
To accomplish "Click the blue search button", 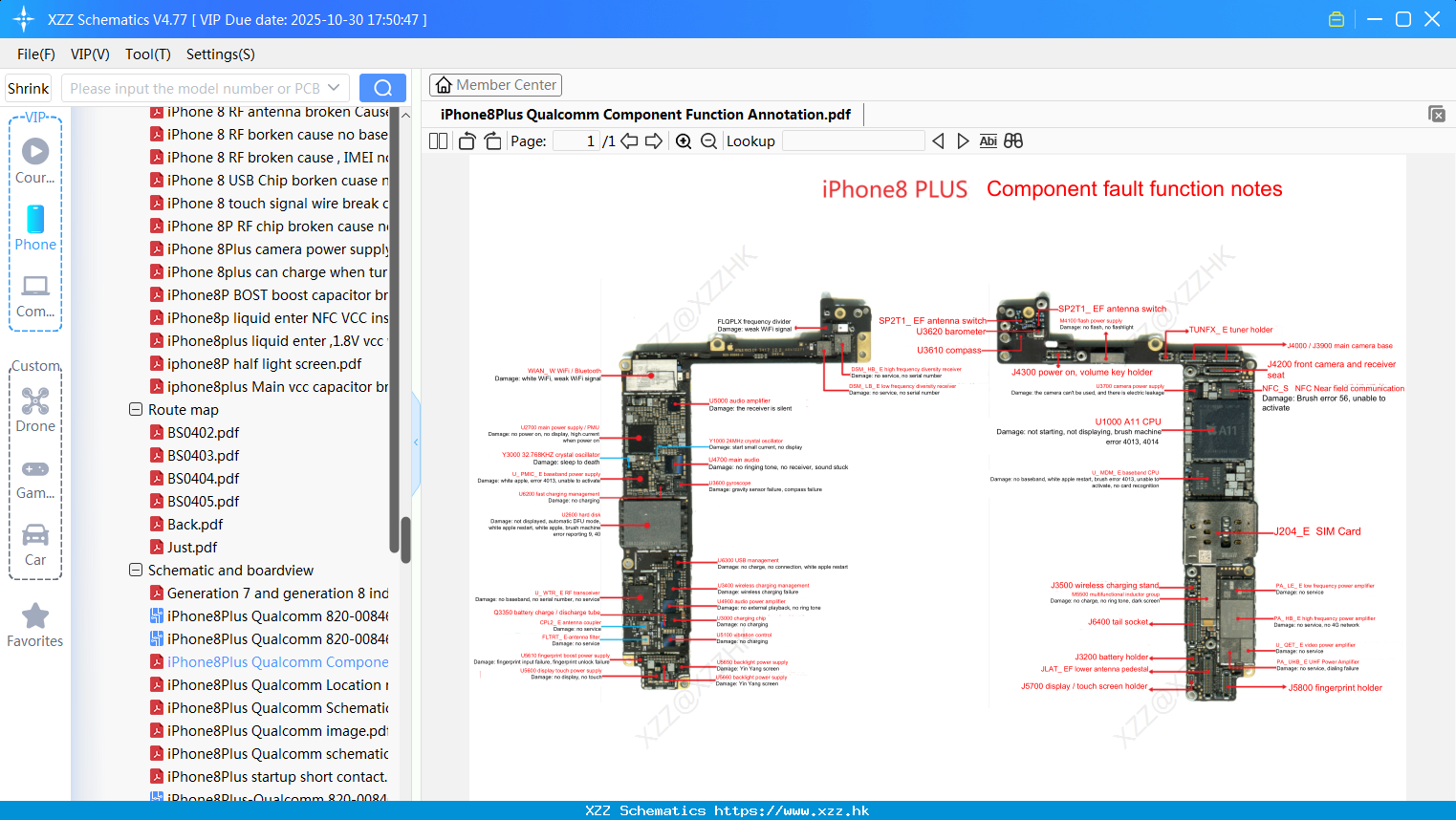I will coord(382,88).
